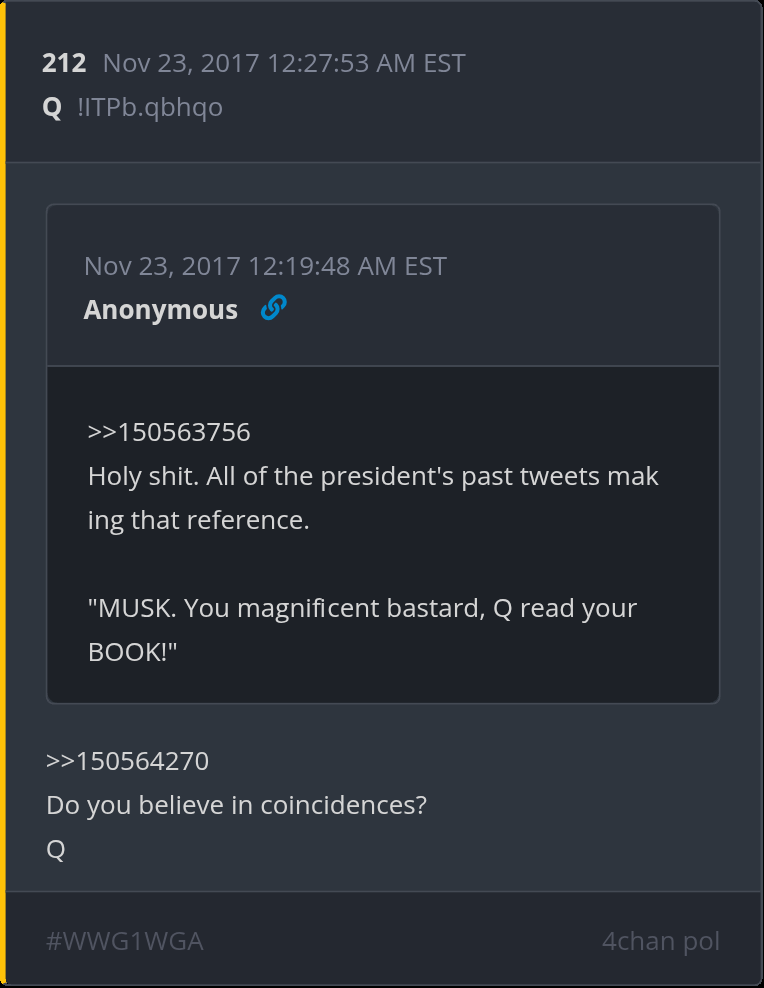The height and width of the screenshot is (988, 764).
Task: Click the yellow bar on the left edge
Action: point(3,494)
